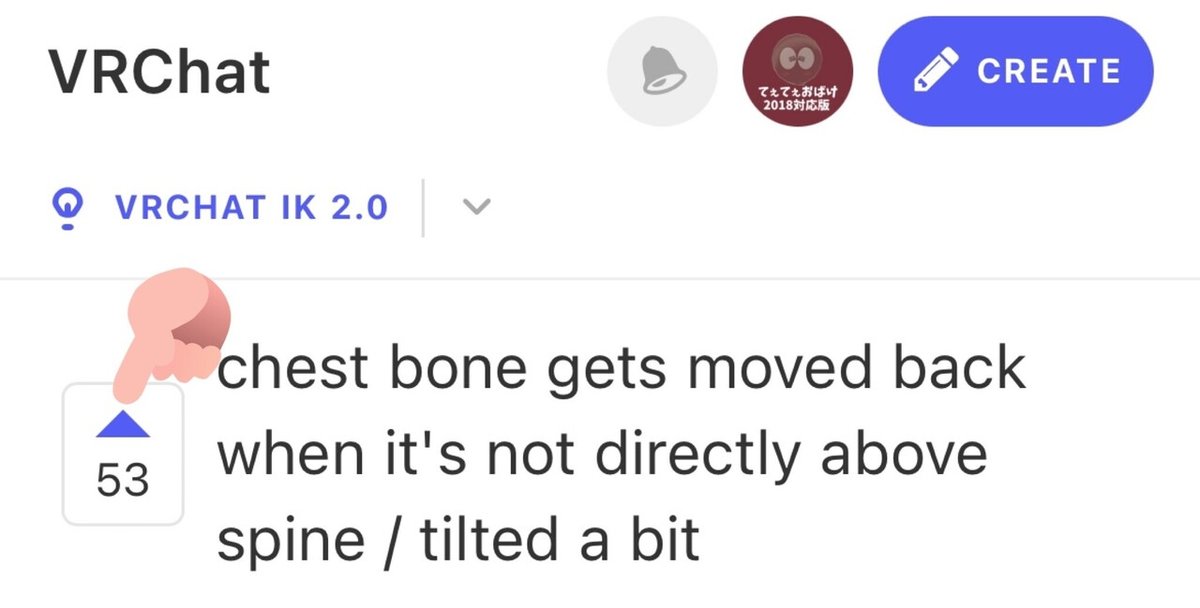1200x608 pixels.
Task: Click the Japanese text on the avatar
Action: tap(797, 99)
